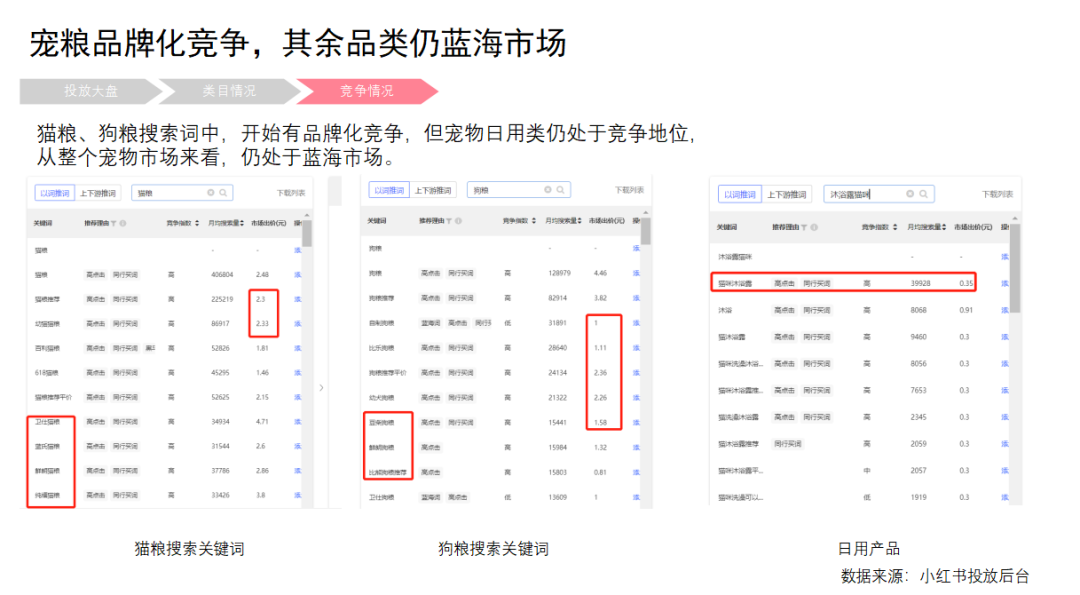
Task: Open 推荐理由 filter funnel in daily products panel
Action: (x=804, y=227)
